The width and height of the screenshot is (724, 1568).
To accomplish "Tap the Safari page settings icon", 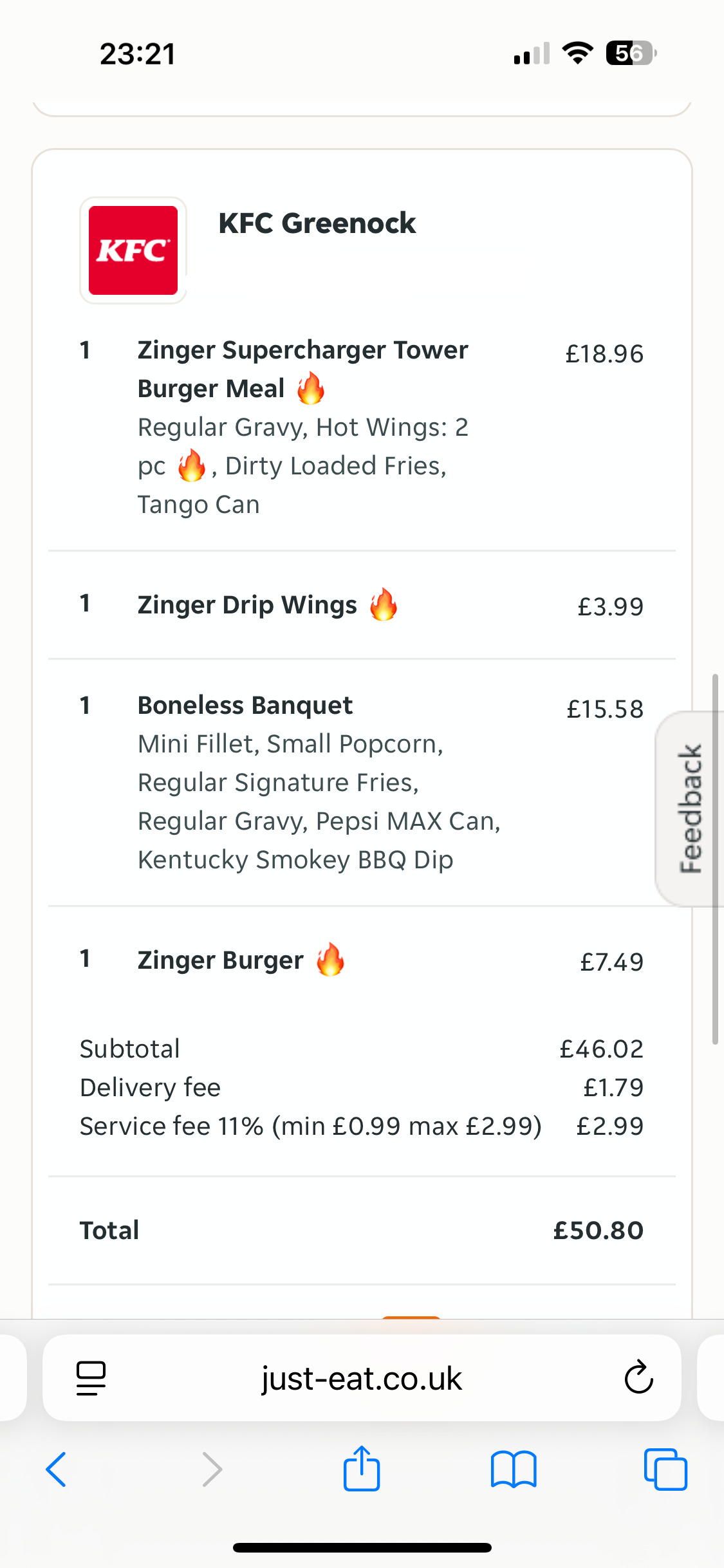I will pos(91,1378).
